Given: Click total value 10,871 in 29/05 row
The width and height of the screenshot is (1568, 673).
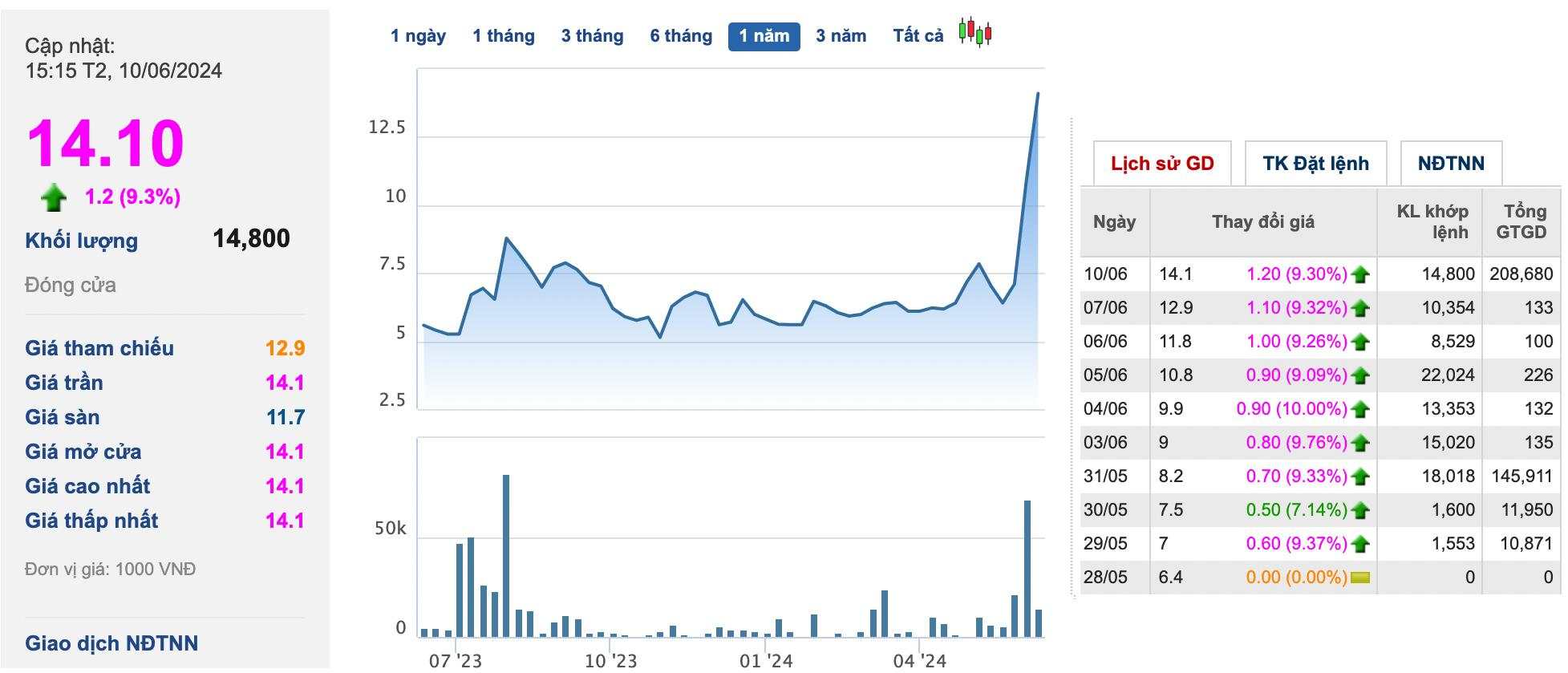Looking at the screenshot, I should tap(1526, 544).
